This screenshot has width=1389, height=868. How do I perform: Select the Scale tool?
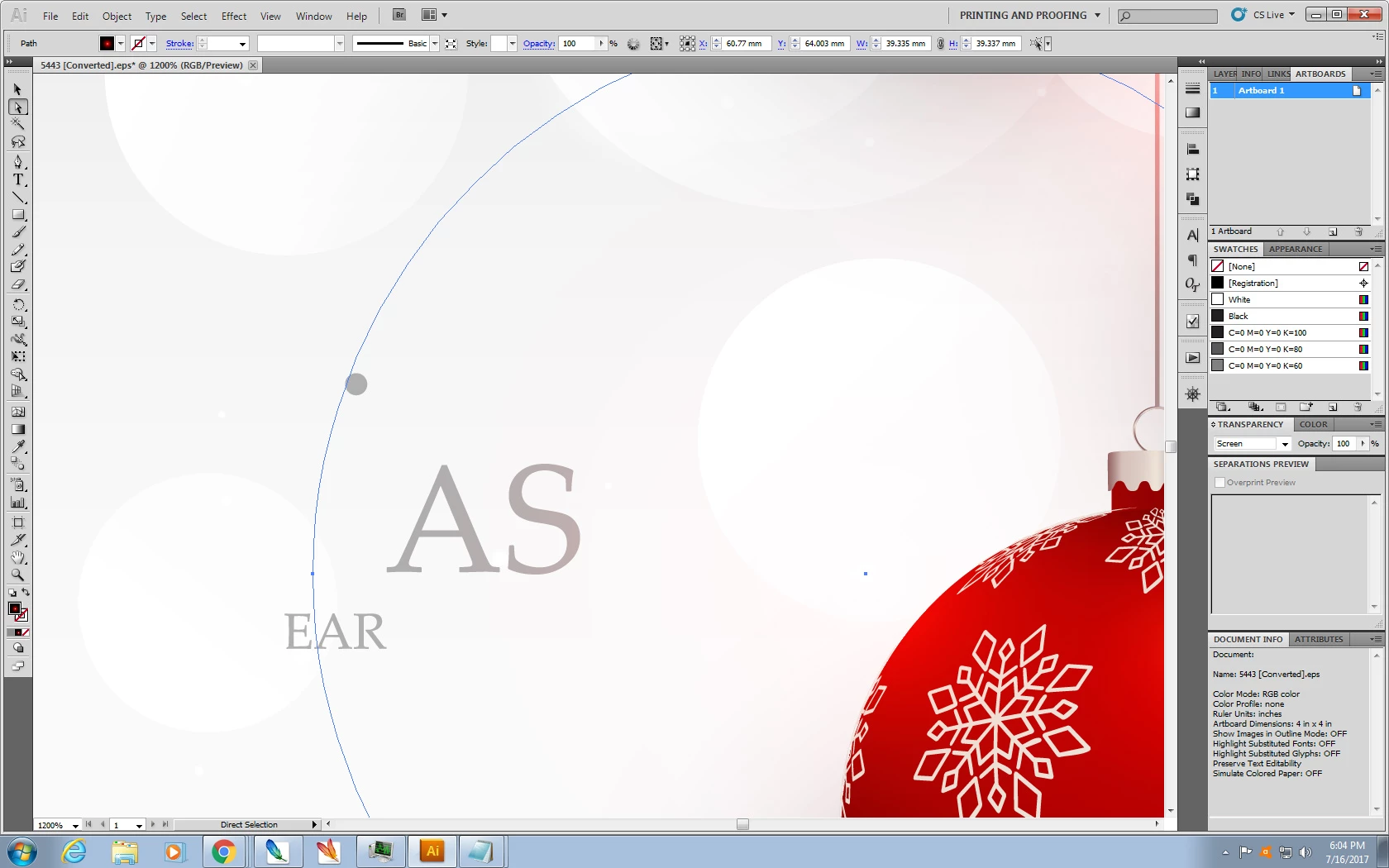pos(17,322)
